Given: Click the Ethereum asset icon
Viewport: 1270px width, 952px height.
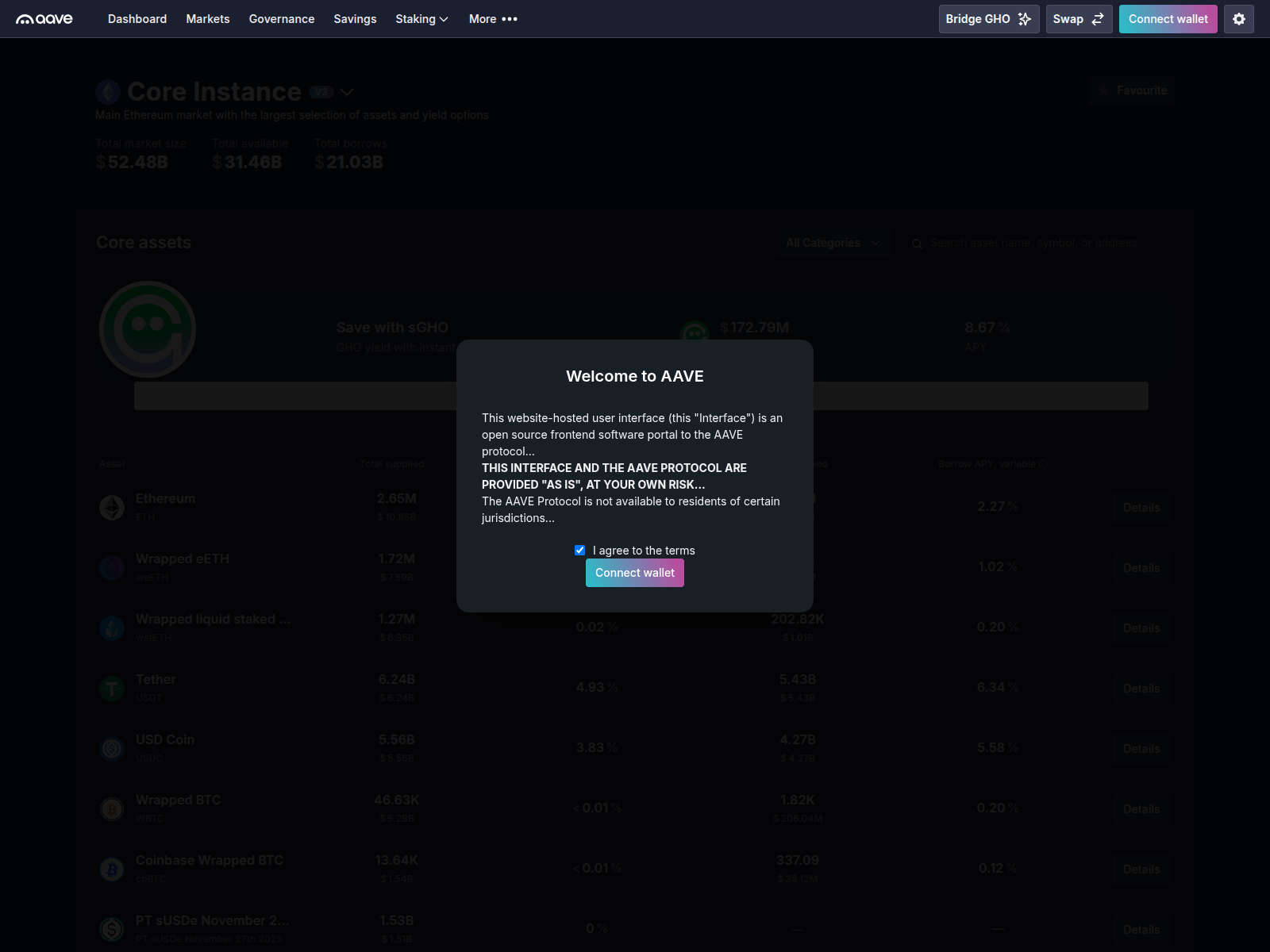Looking at the screenshot, I should (111, 507).
